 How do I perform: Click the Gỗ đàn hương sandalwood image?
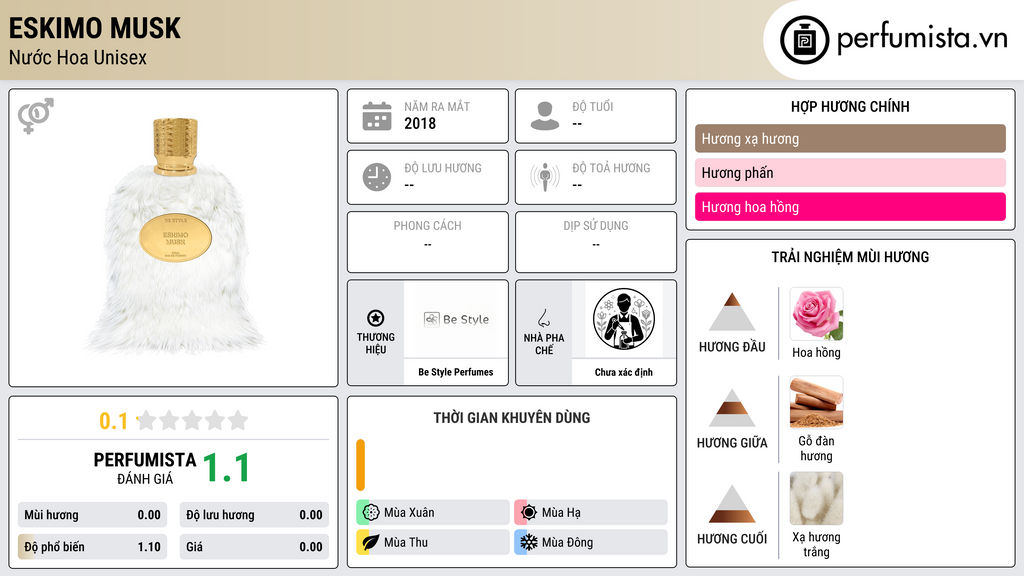(x=816, y=402)
